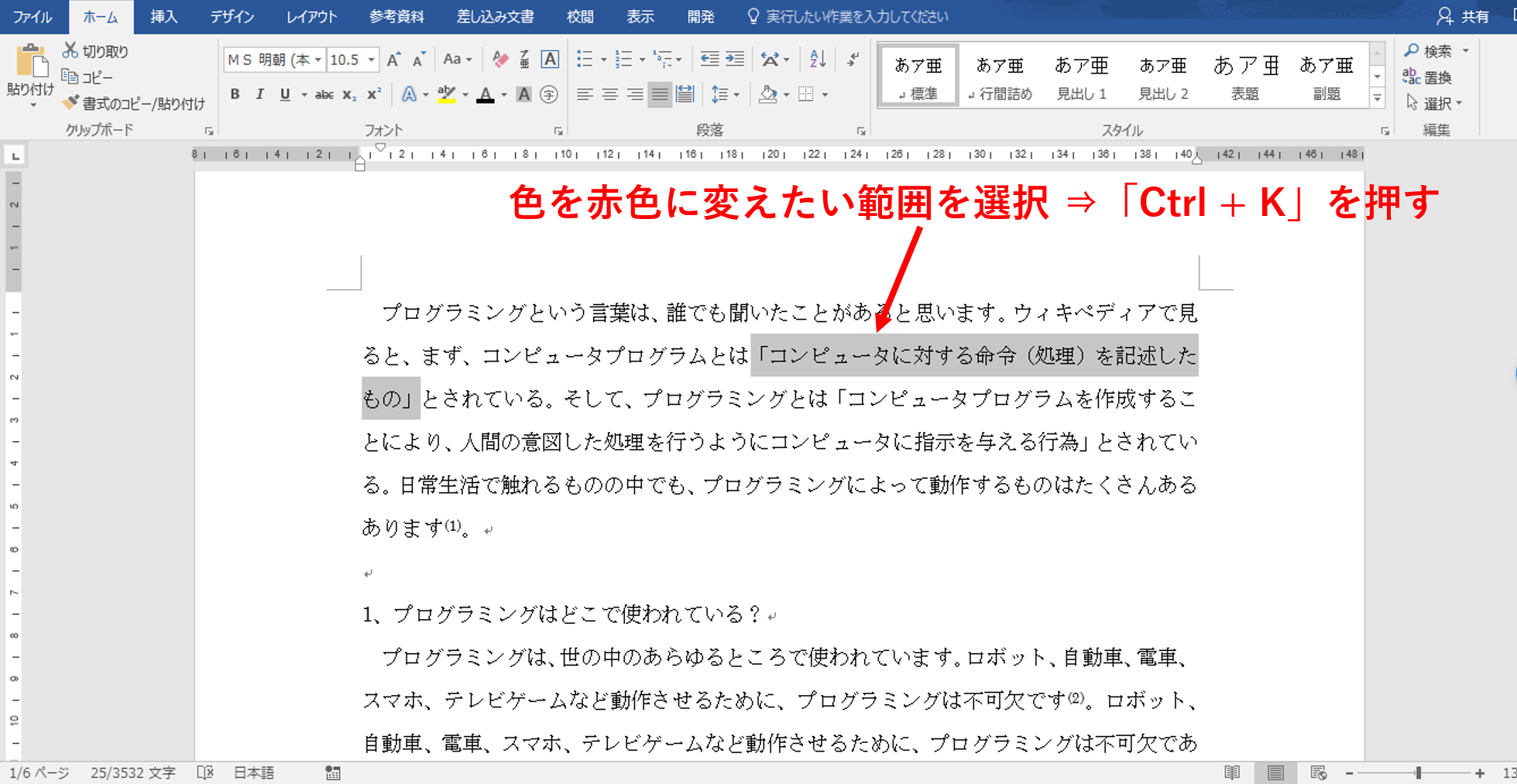Toggle Italic formatting
The width and height of the screenshot is (1517, 784).
[259, 94]
